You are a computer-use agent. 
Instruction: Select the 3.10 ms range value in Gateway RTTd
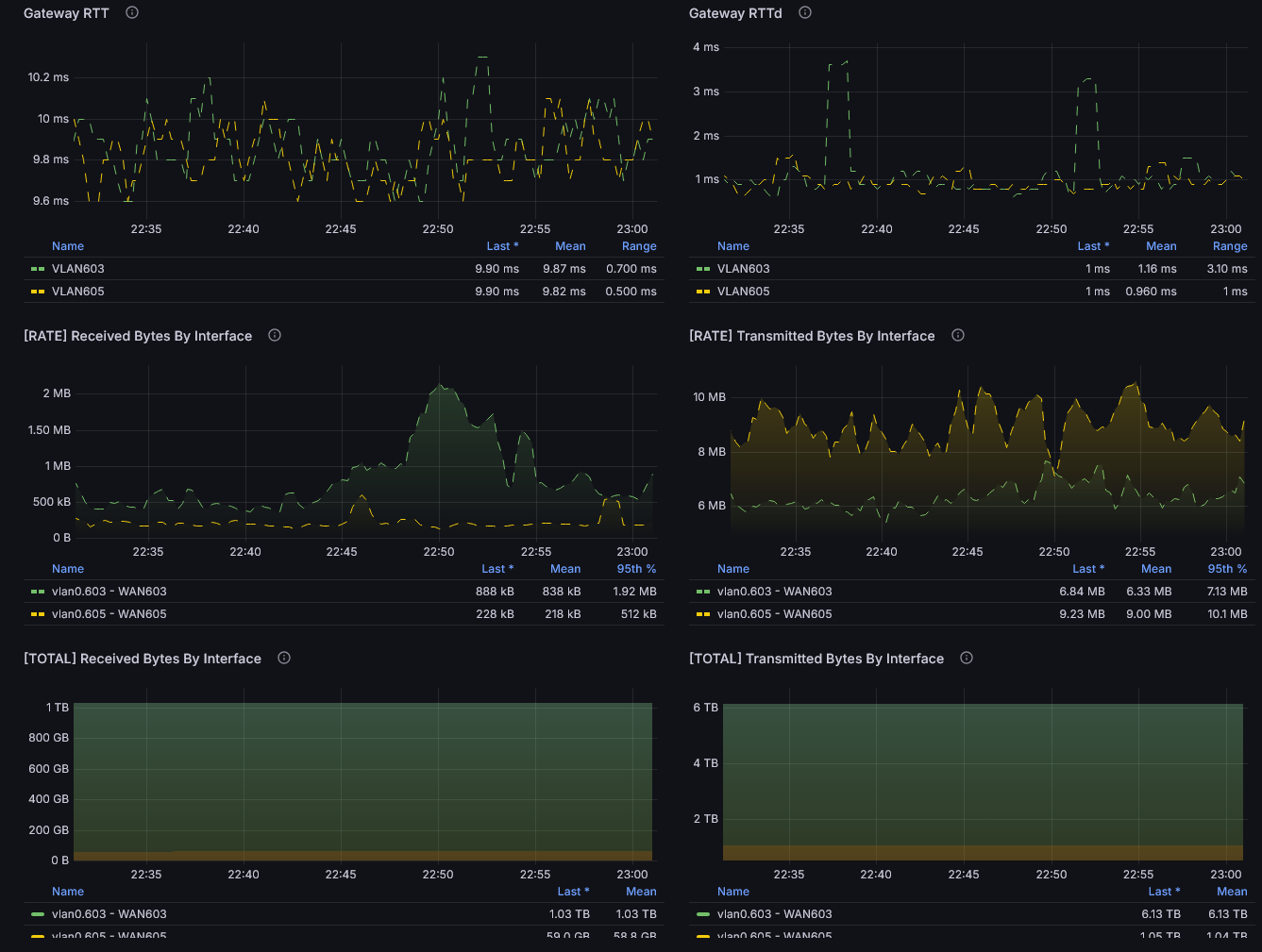pos(1227,269)
